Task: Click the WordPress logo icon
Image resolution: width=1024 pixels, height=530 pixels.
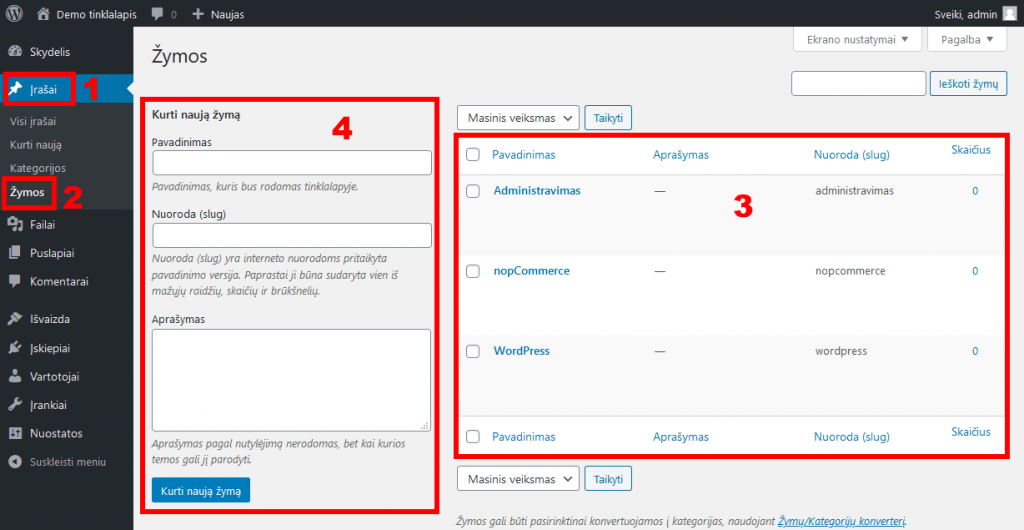Action: pyautogui.click(x=14, y=13)
